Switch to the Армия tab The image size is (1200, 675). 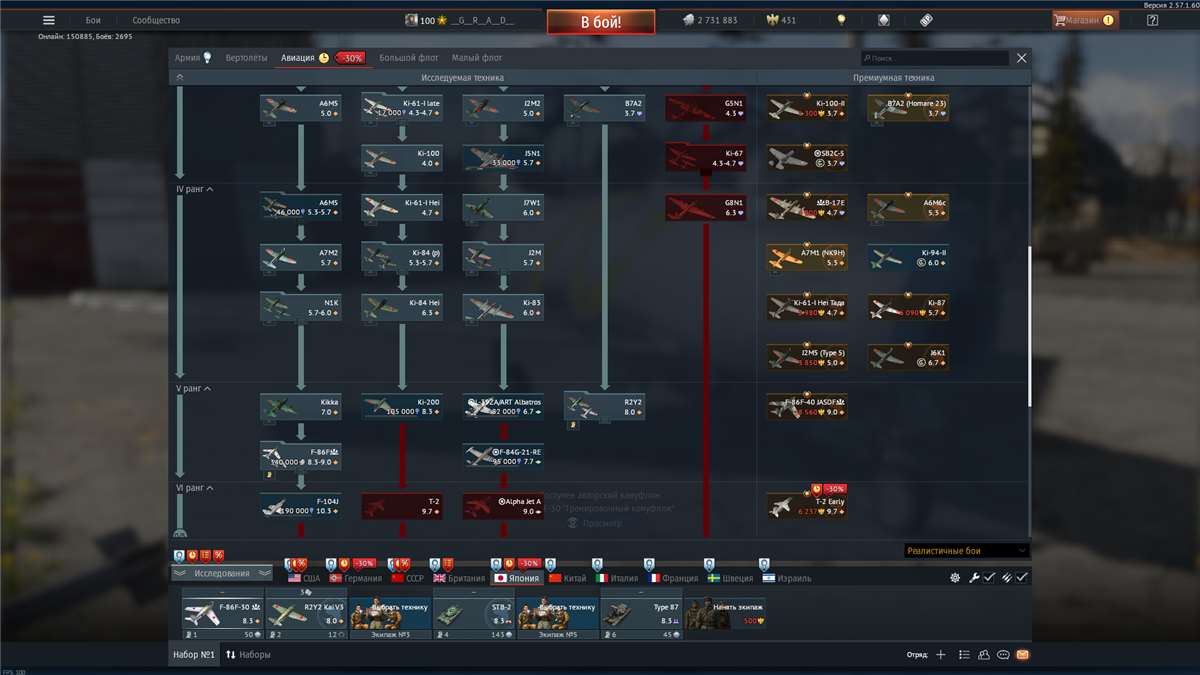tap(193, 58)
